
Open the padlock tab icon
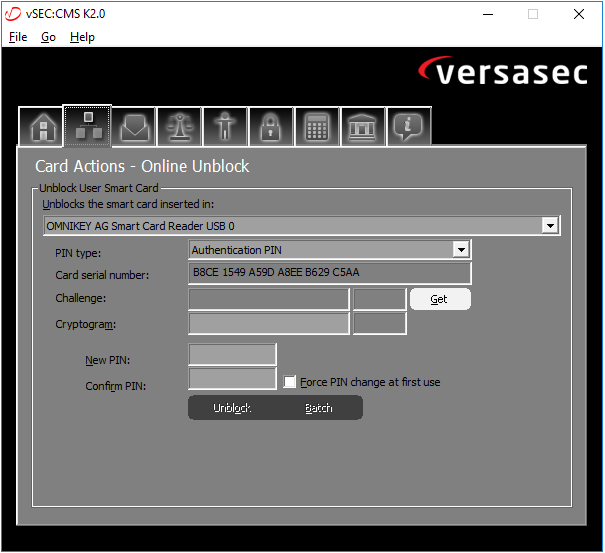point(271,127)
